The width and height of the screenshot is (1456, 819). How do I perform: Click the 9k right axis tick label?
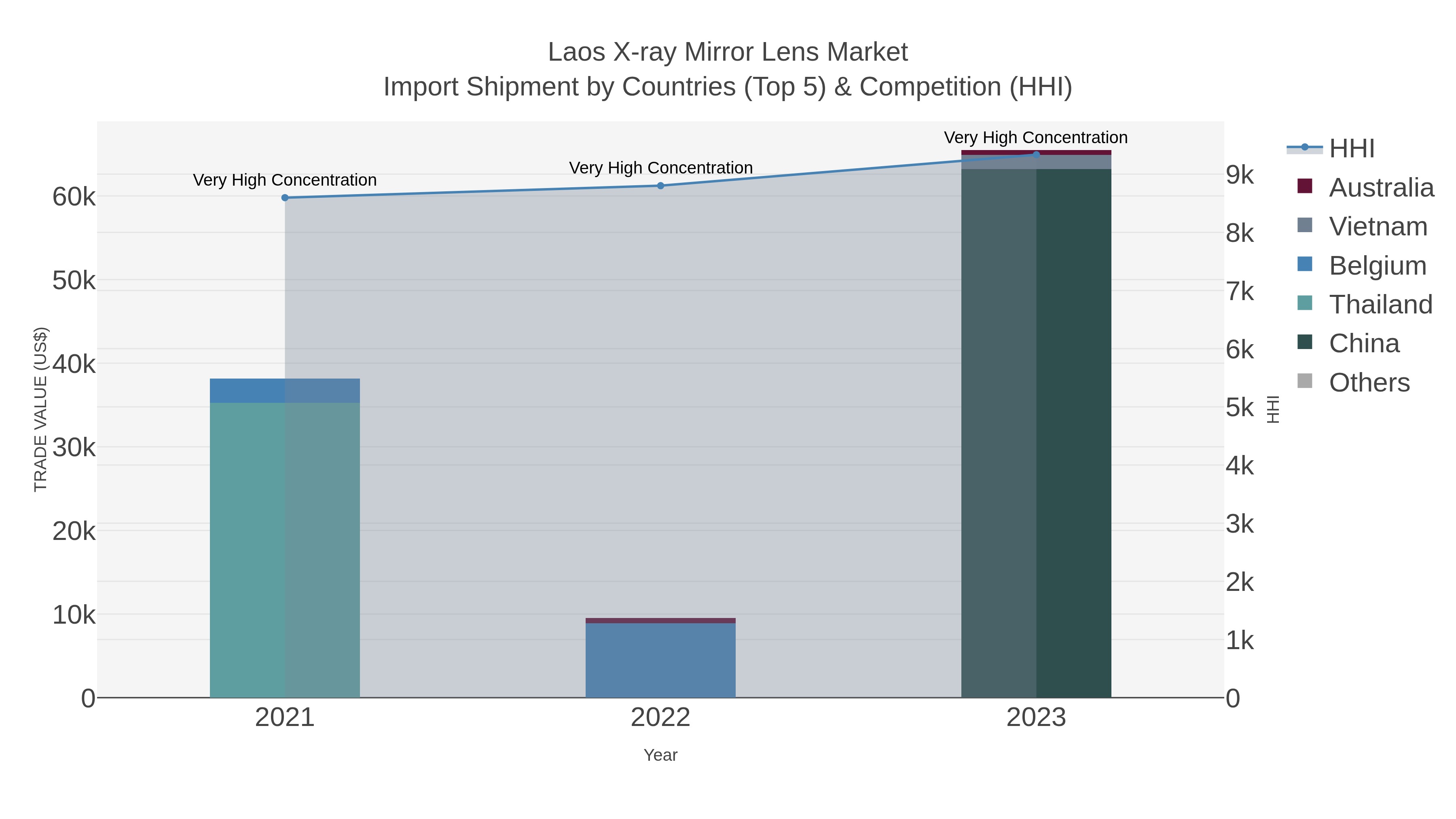click(1240, 175)
